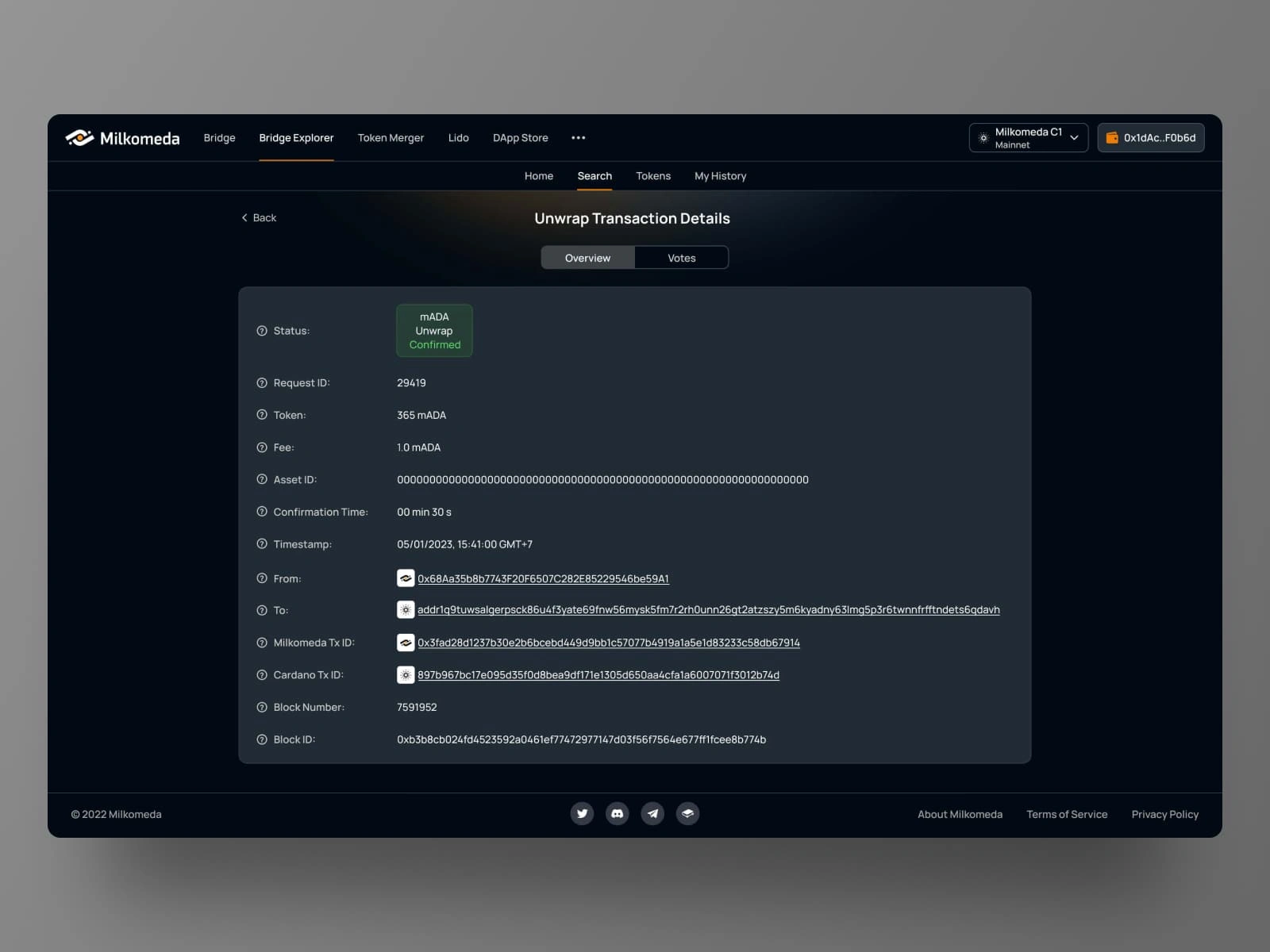
Task: Click help icon next to Cardano Tx ID
Action: (262, 675)
